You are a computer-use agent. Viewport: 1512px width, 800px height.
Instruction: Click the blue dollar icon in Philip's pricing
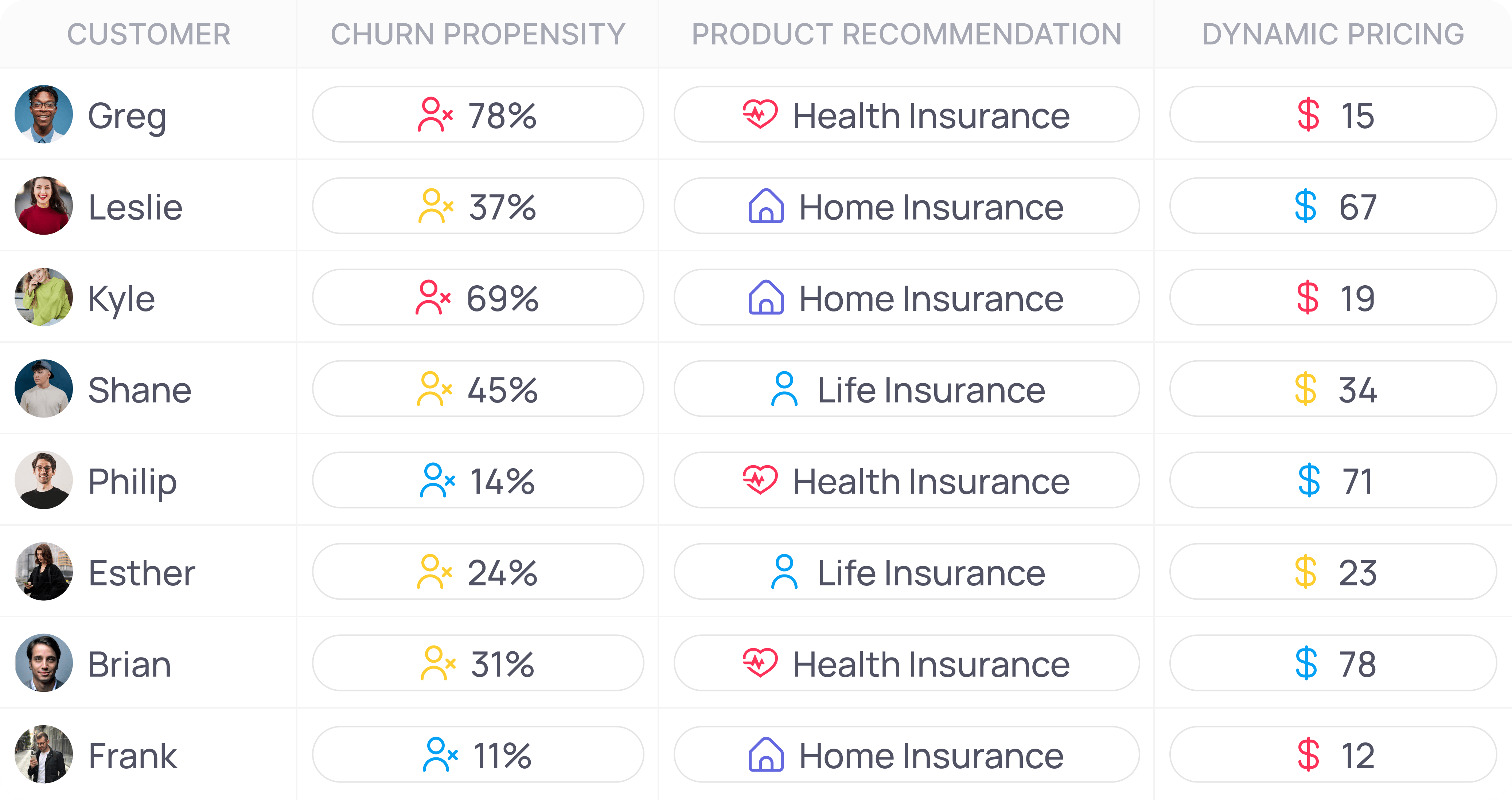(x=1309, y=481)
